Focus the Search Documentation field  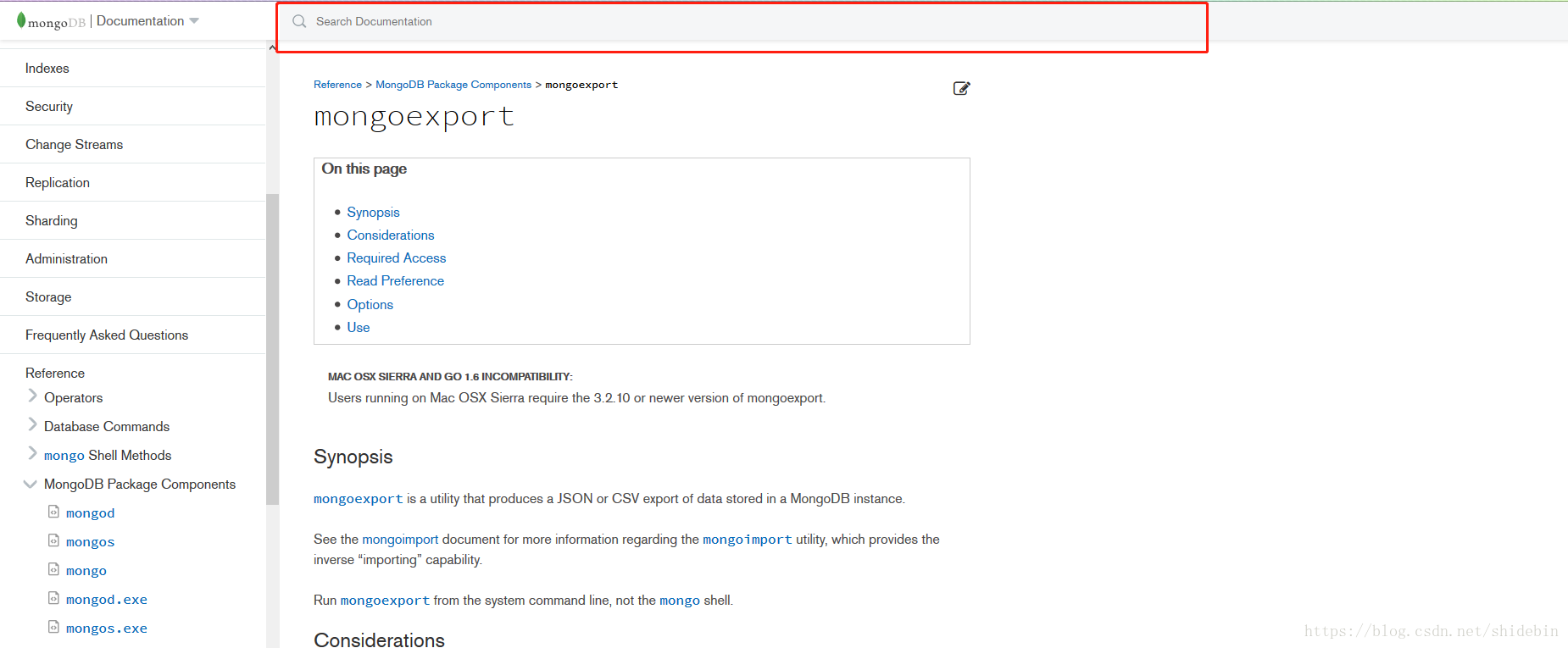pos(742,22)
